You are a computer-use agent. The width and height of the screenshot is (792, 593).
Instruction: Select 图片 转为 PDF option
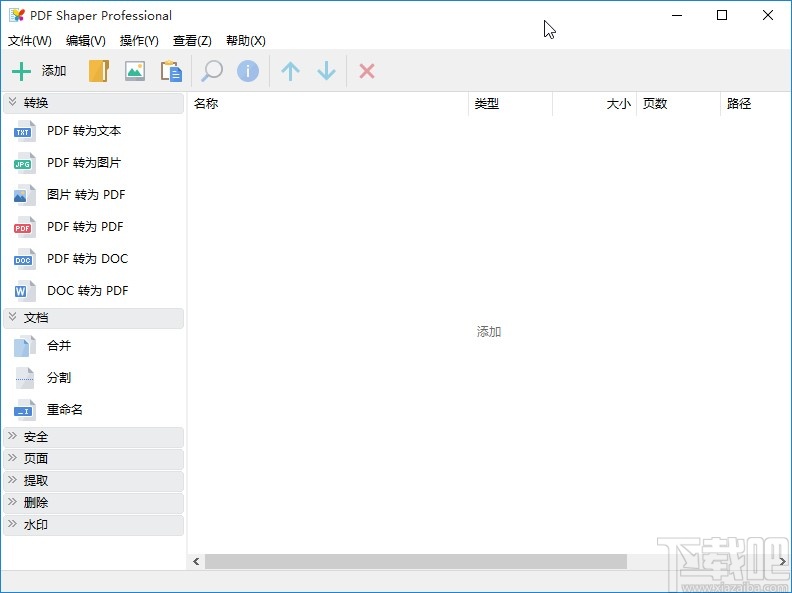click(x=86, y=195)
